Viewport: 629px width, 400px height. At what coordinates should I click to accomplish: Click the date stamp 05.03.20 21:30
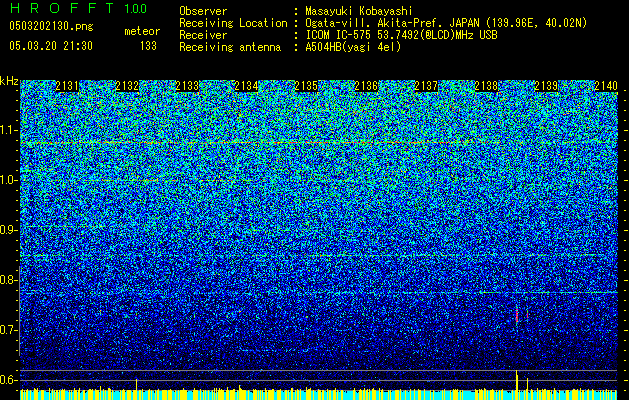(x=51, y=46)
